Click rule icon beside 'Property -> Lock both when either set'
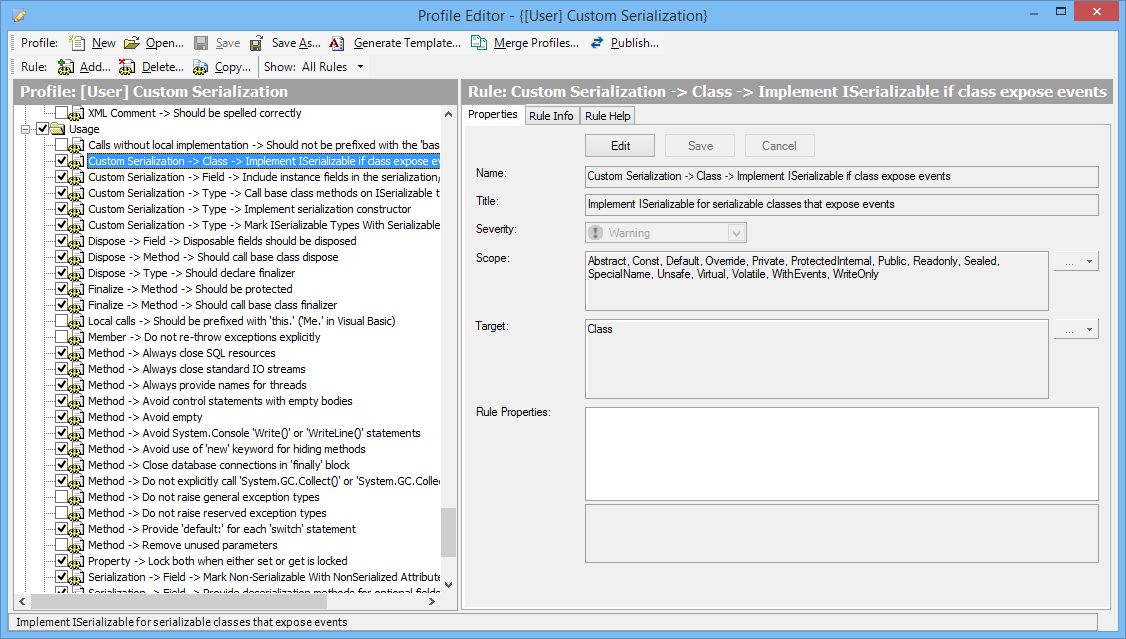 coord(75,561)
